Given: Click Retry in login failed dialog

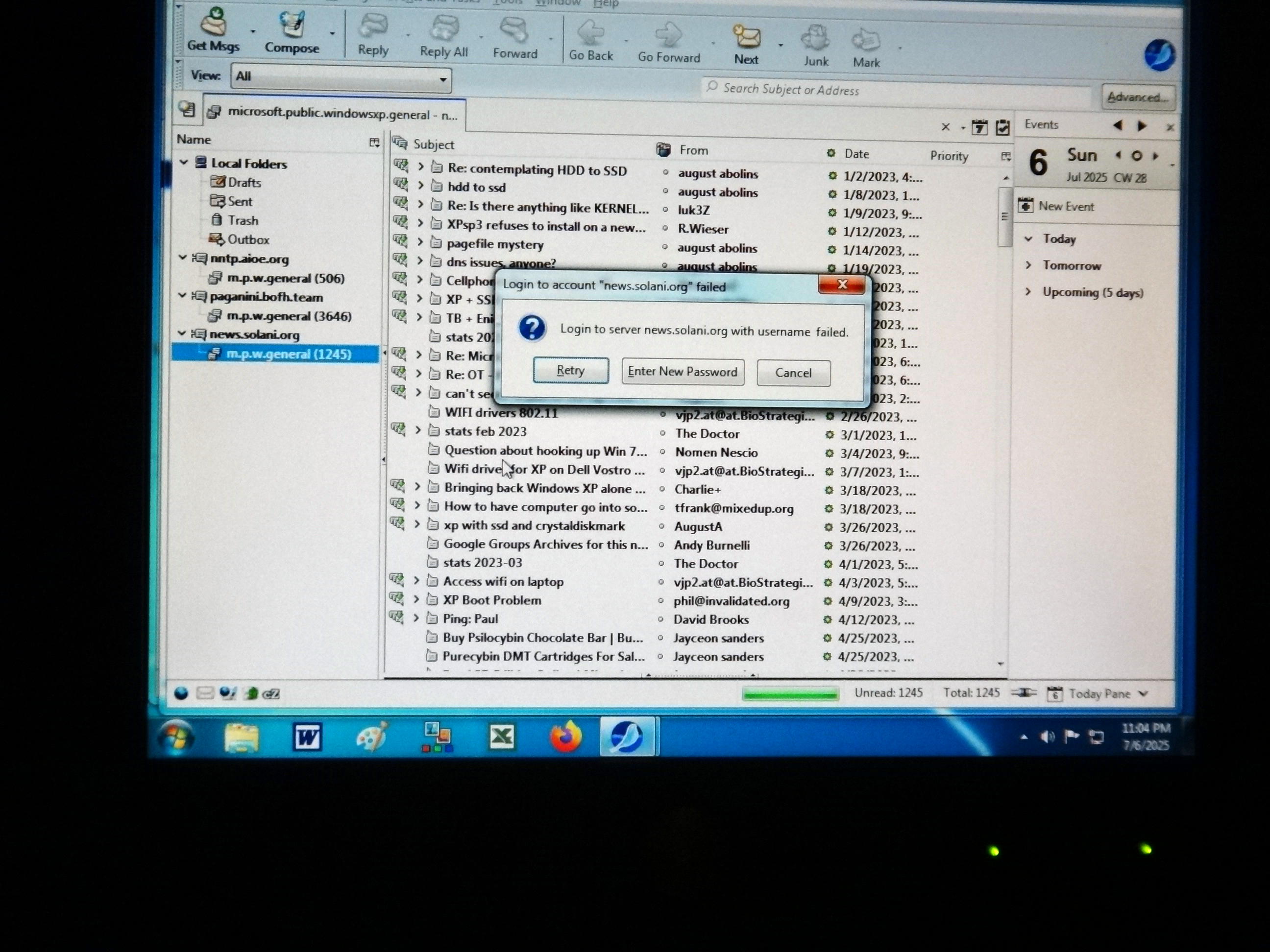Looking at the screenshot, I should tap(571, 370).
